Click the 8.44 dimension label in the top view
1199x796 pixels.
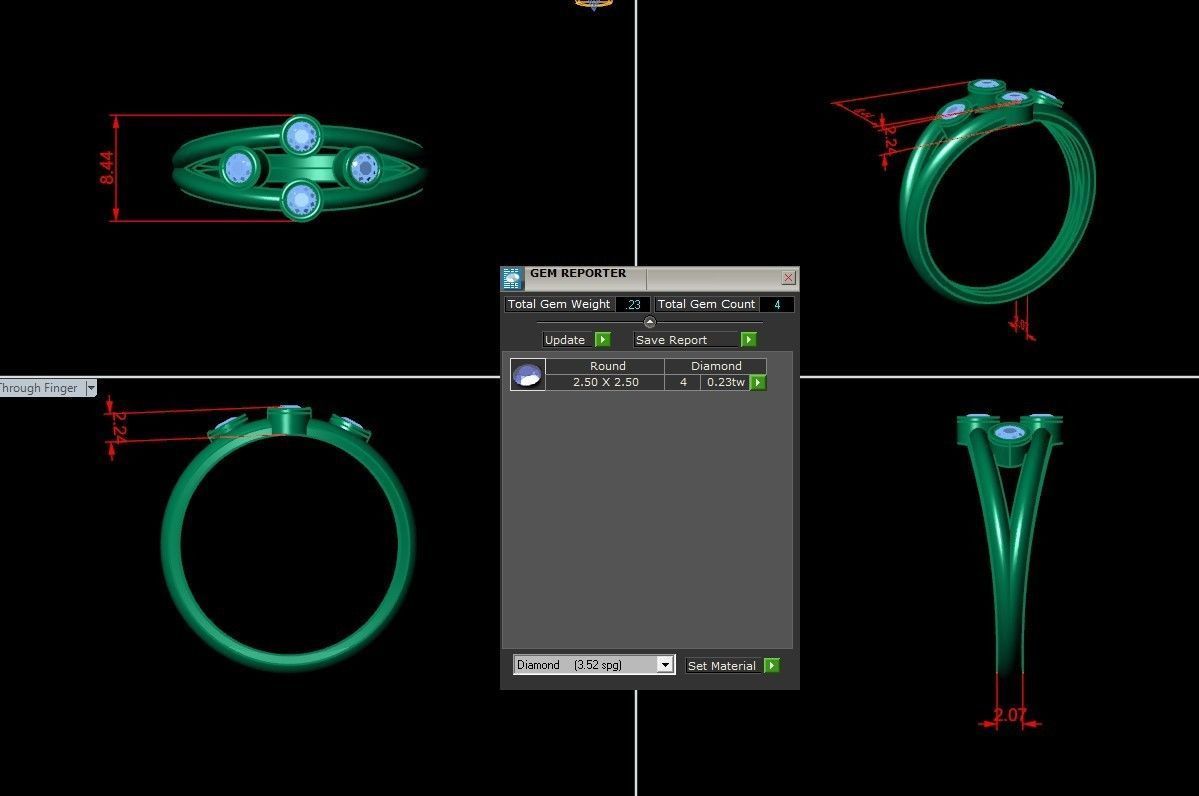coord(106,167)
